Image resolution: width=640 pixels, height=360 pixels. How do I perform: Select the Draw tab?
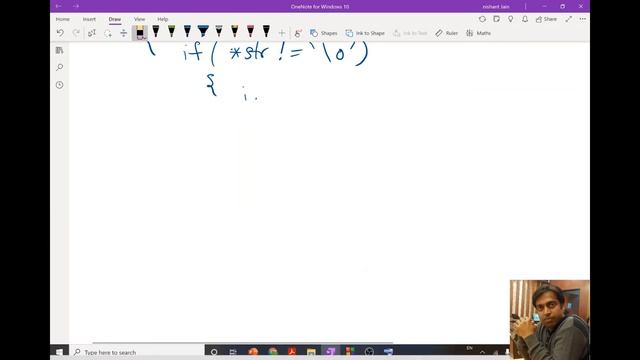point(115,19)
